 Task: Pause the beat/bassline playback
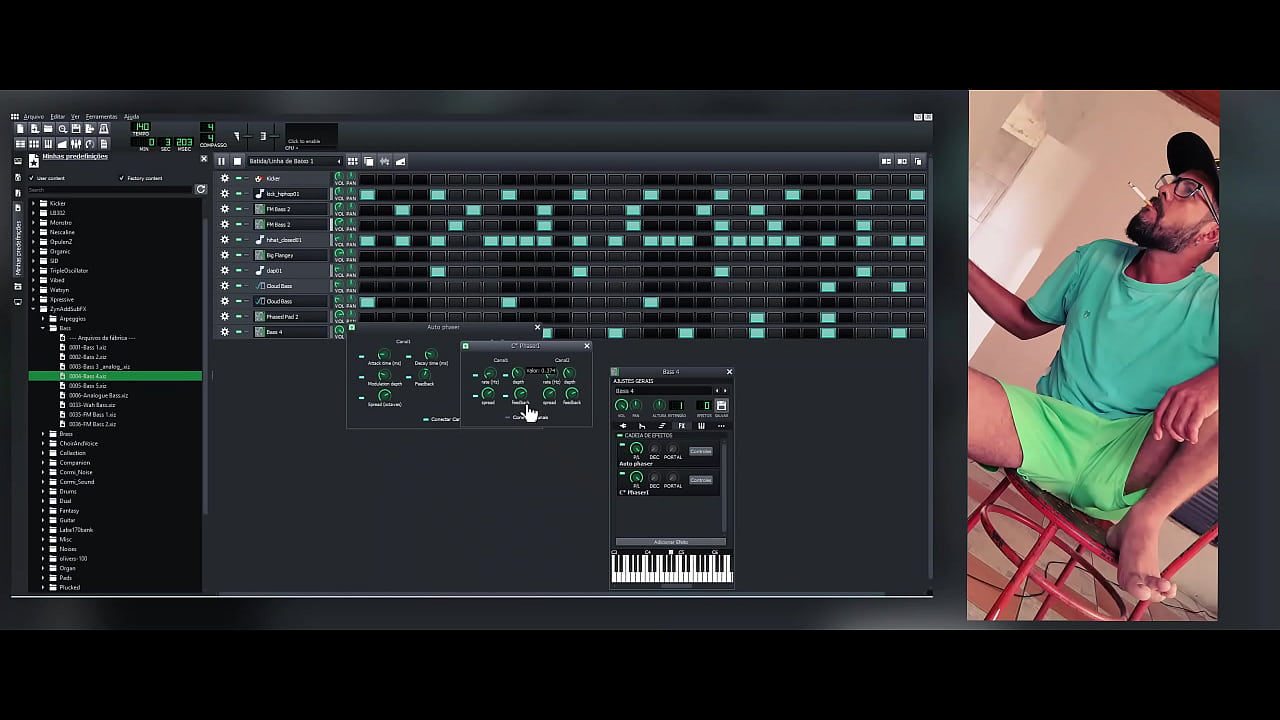click(x=222, y=161)
